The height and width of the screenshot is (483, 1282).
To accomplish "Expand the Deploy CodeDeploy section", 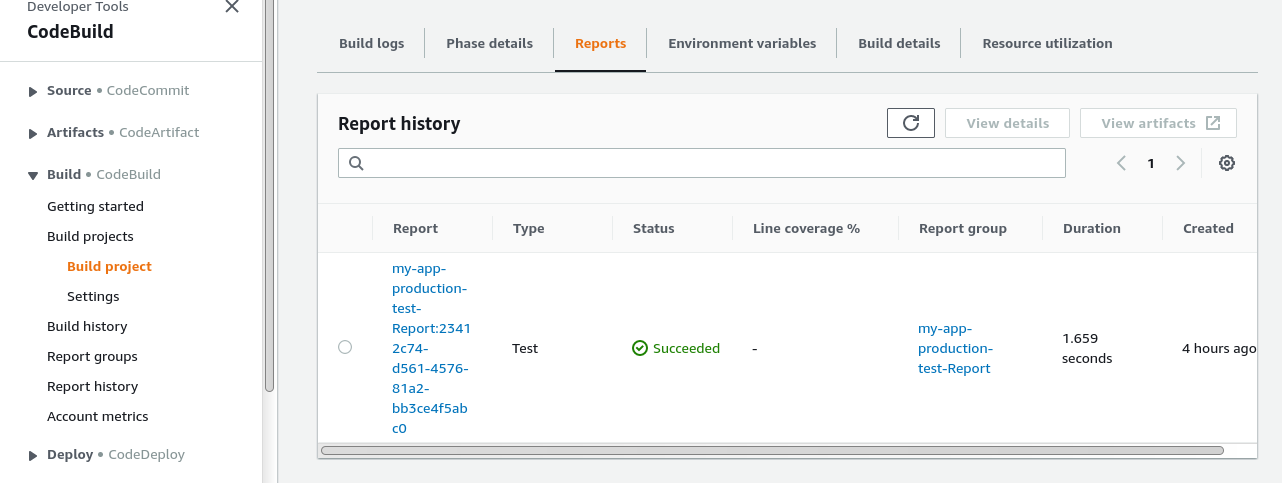I will 34,455.
